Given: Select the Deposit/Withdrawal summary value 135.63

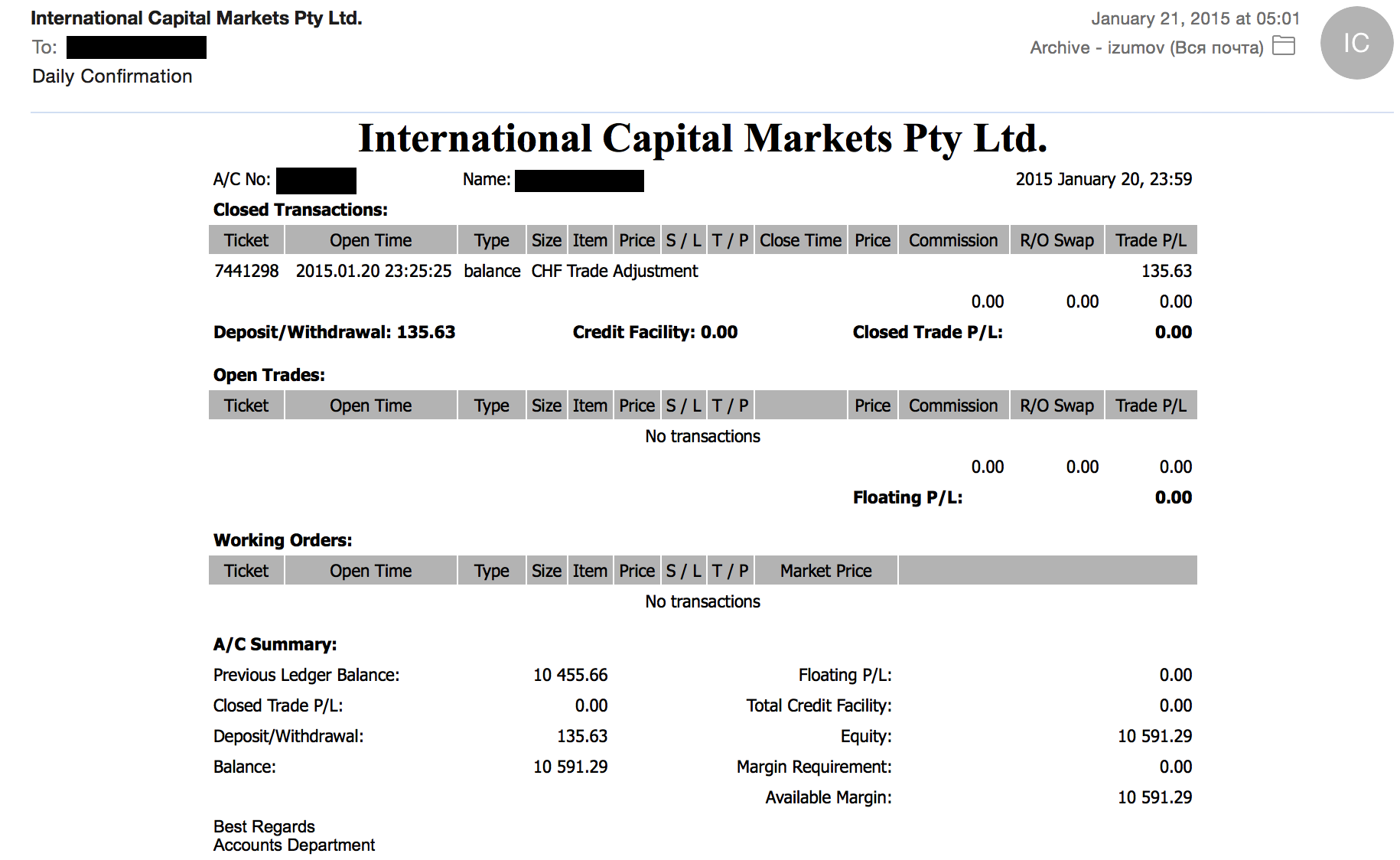Looking at the screenshot, I should tap(582, 736).
